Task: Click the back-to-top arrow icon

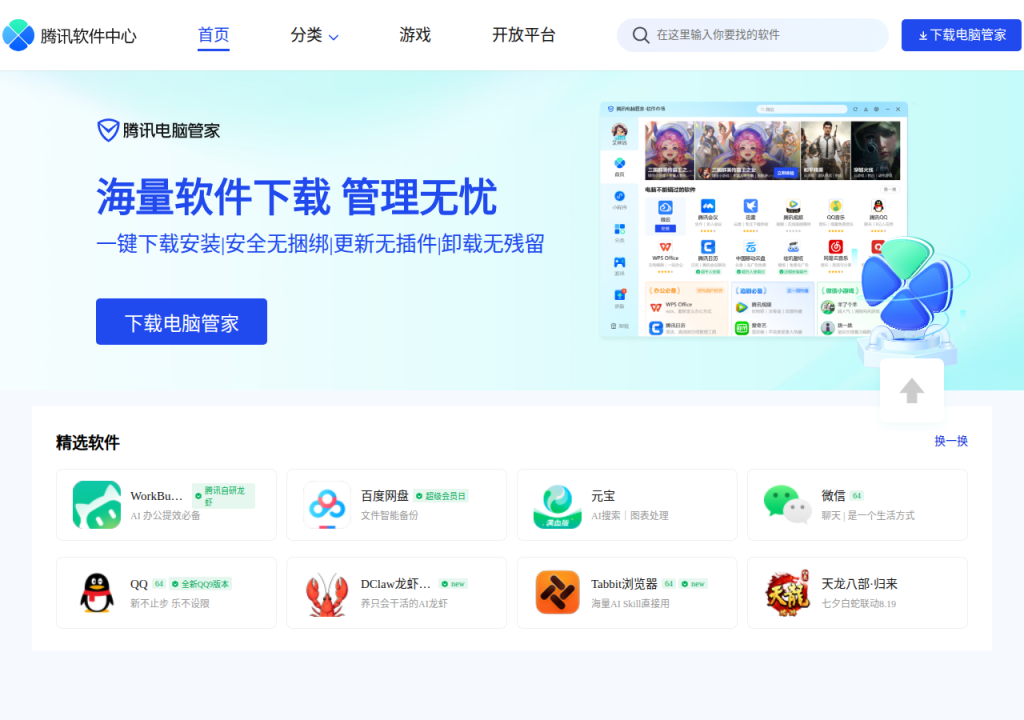Action: 912,391
